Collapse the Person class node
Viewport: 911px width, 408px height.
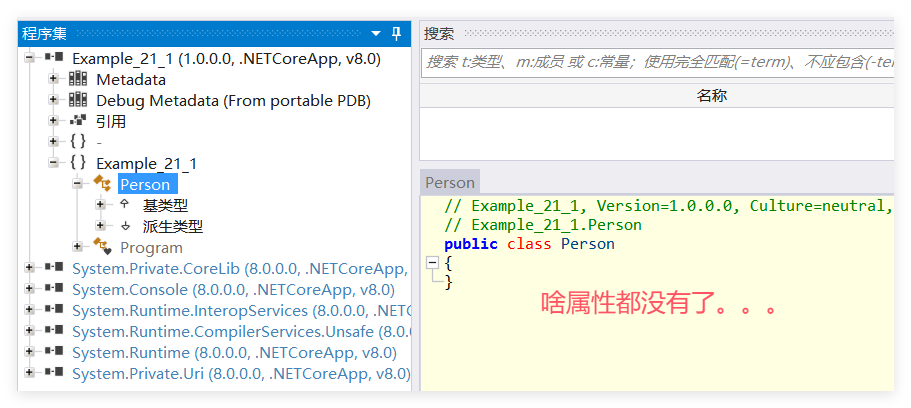coord(77,184)
